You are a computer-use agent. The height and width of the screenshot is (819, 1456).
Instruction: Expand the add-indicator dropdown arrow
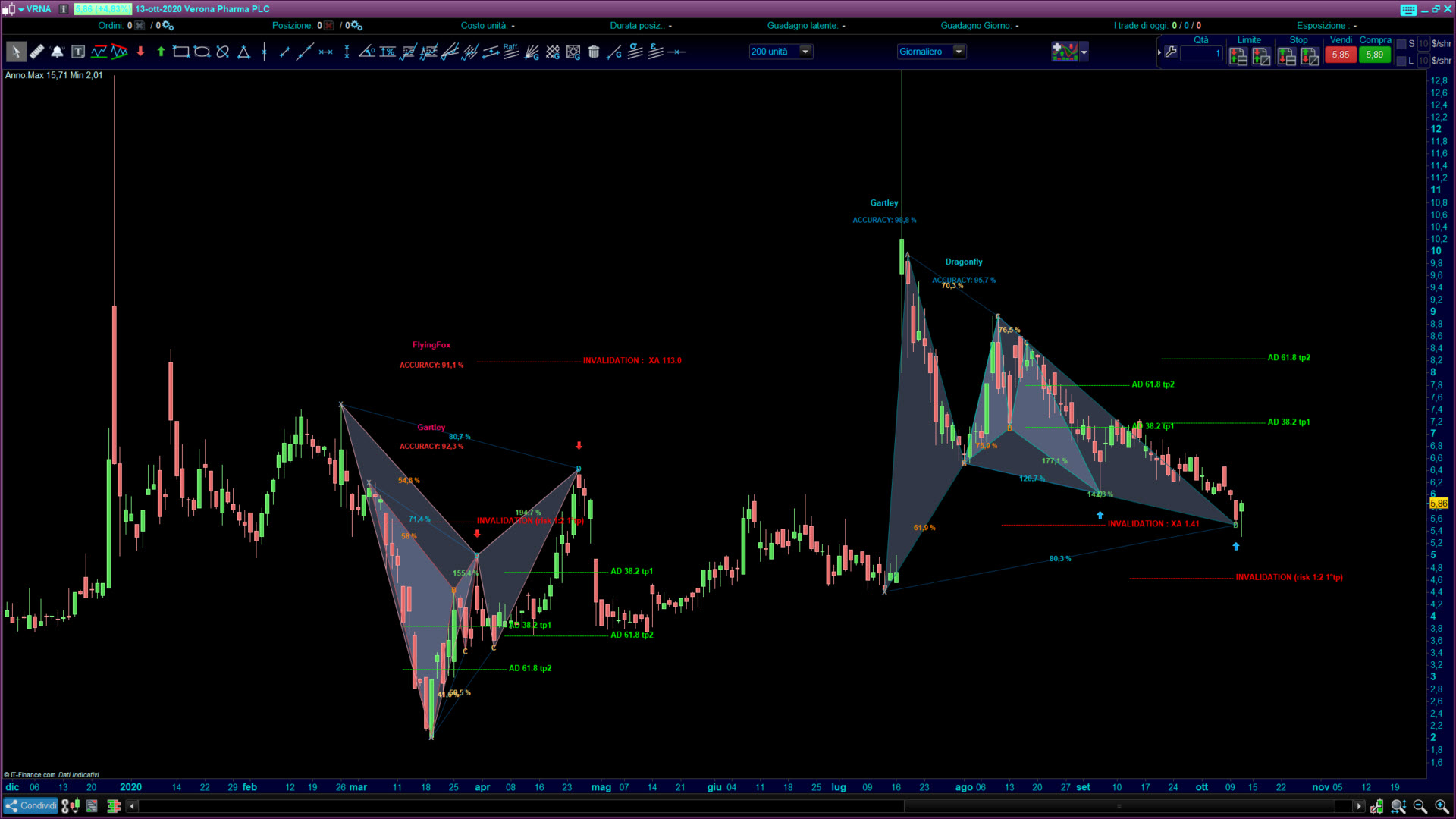[x=1084, y=52]
